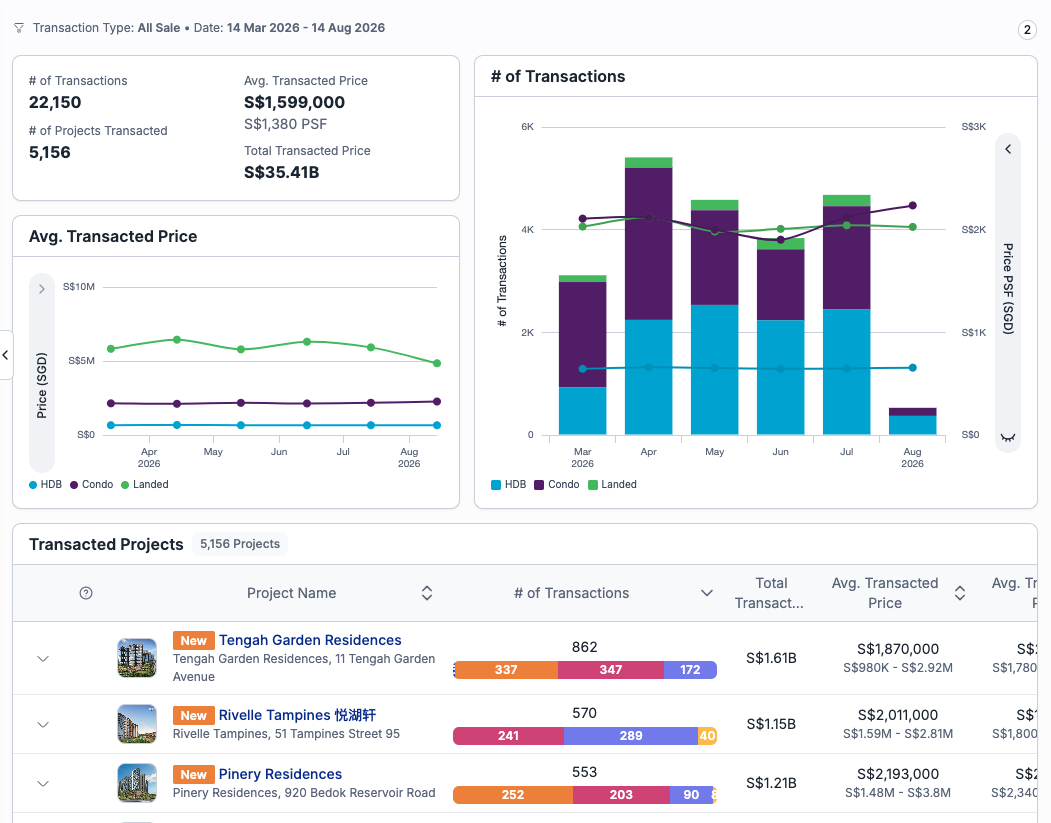Expand the Tengah Garden Residences row
The height and width of the screenshot is (823, 1051).
43,659
